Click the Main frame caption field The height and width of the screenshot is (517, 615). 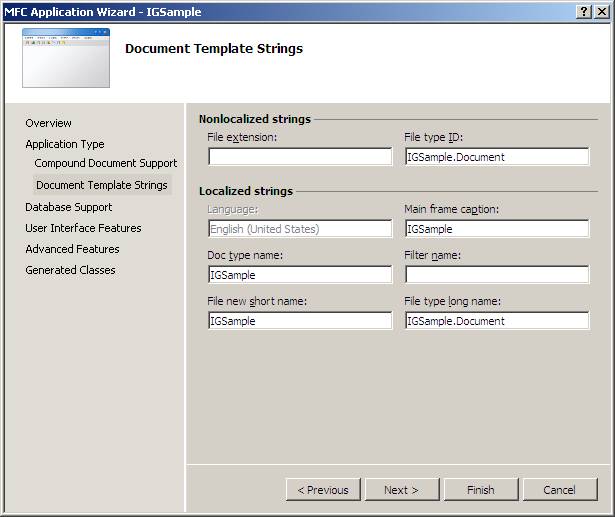pyautogui.click(x=496, y=229)
